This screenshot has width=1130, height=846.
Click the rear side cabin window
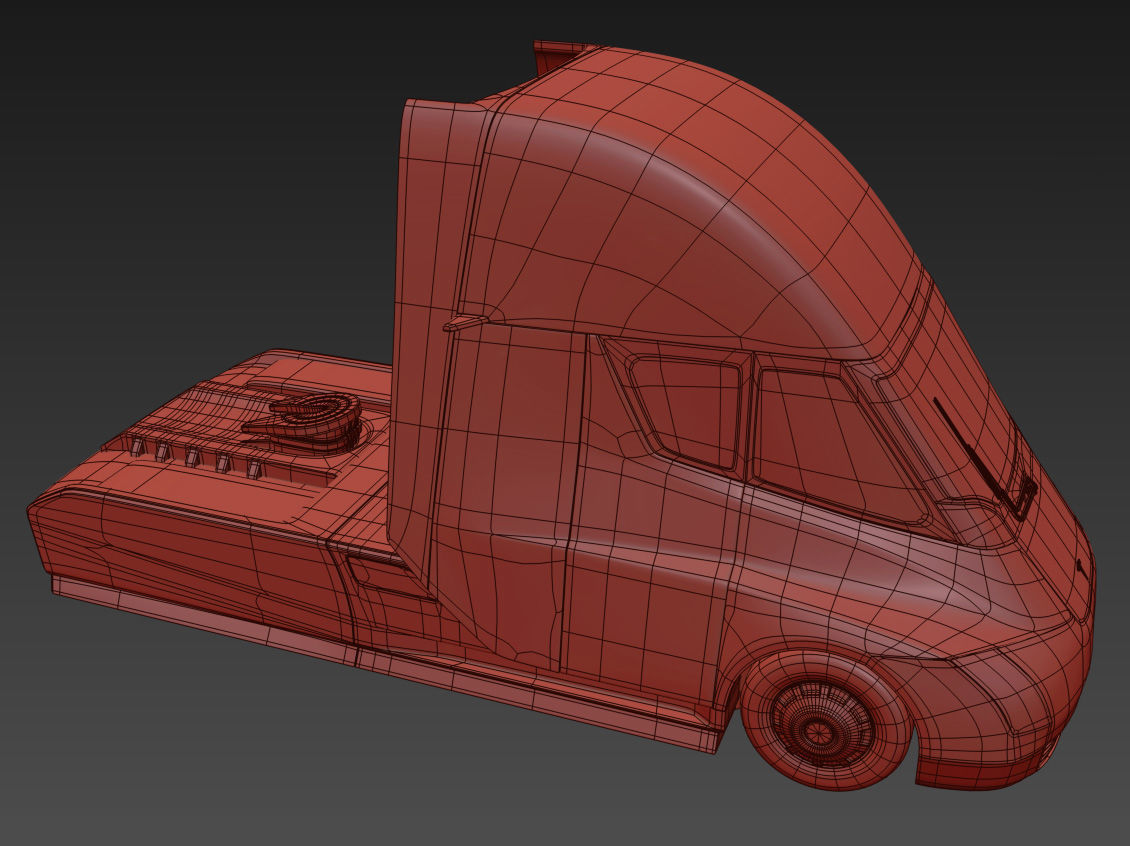684,411
